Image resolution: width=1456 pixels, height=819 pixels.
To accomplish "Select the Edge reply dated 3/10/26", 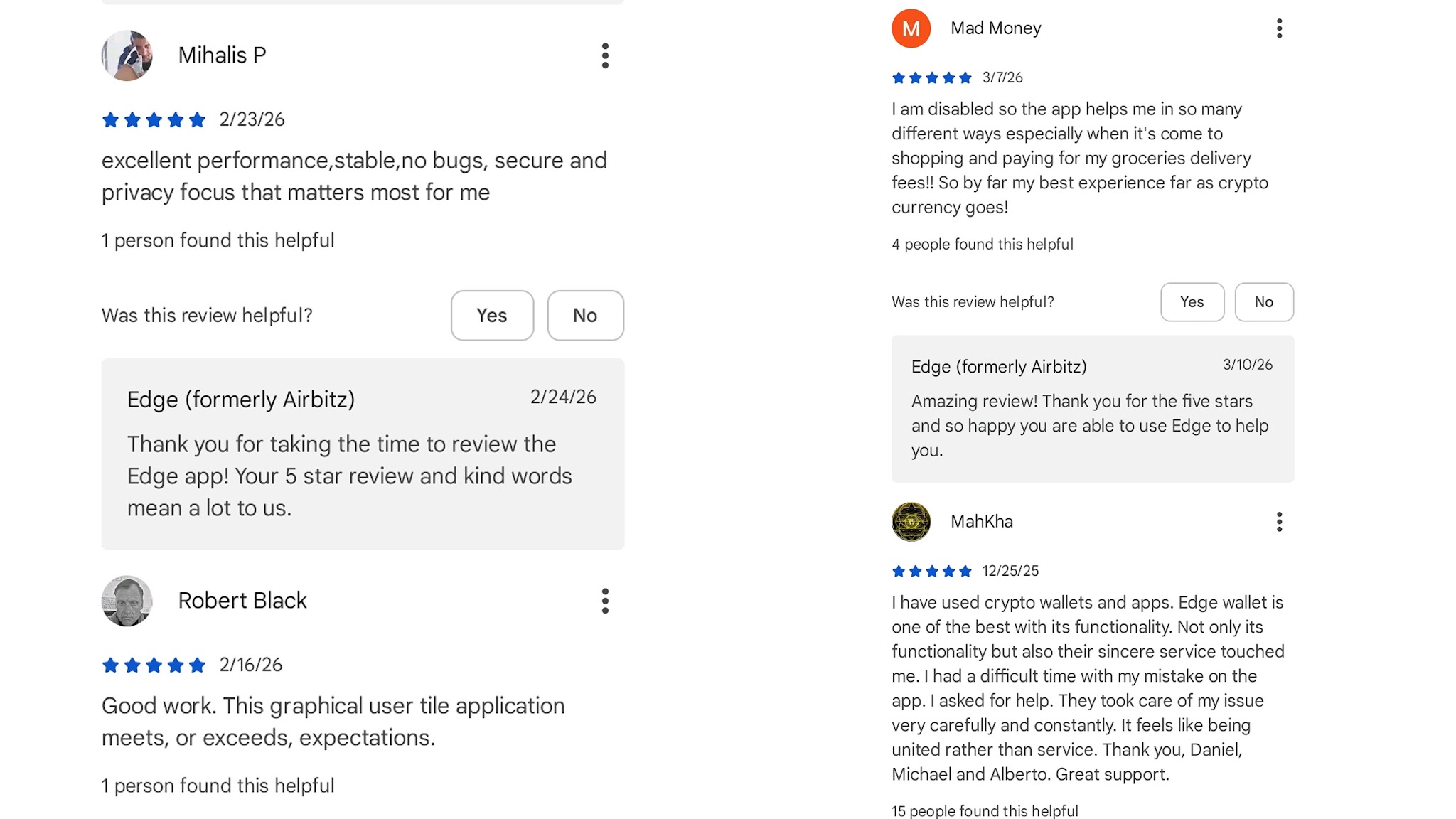I will click(1092, 409).
